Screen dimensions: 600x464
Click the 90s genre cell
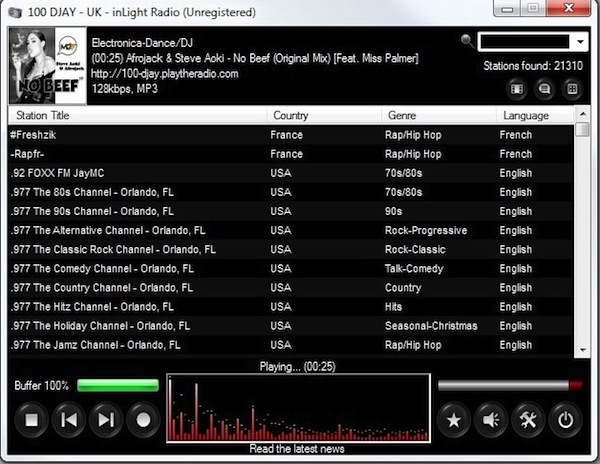point(393,211)
